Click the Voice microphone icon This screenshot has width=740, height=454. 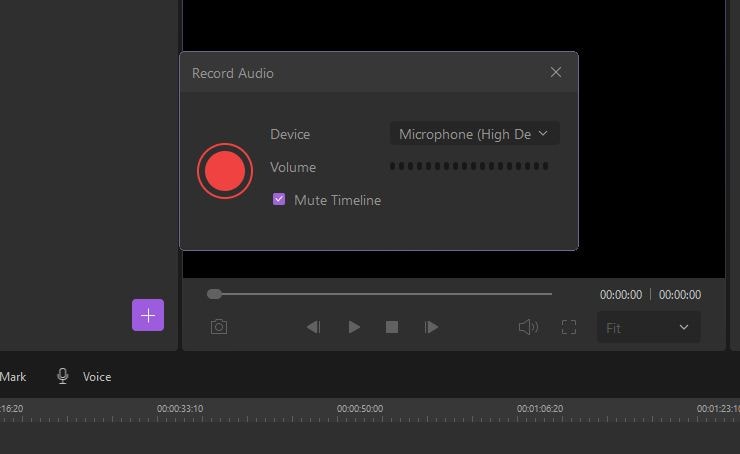click(x=62, y=376)
